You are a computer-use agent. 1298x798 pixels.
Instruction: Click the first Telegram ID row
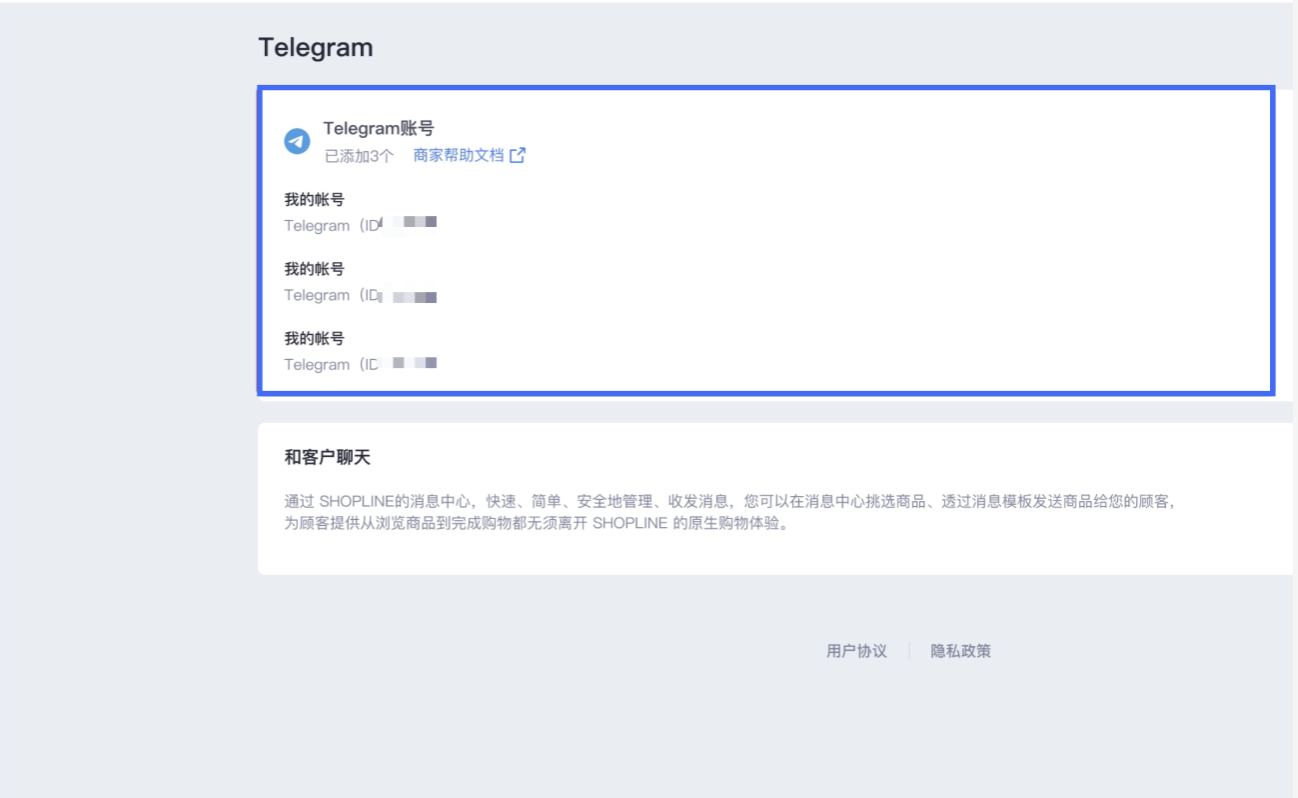point(360,224)
